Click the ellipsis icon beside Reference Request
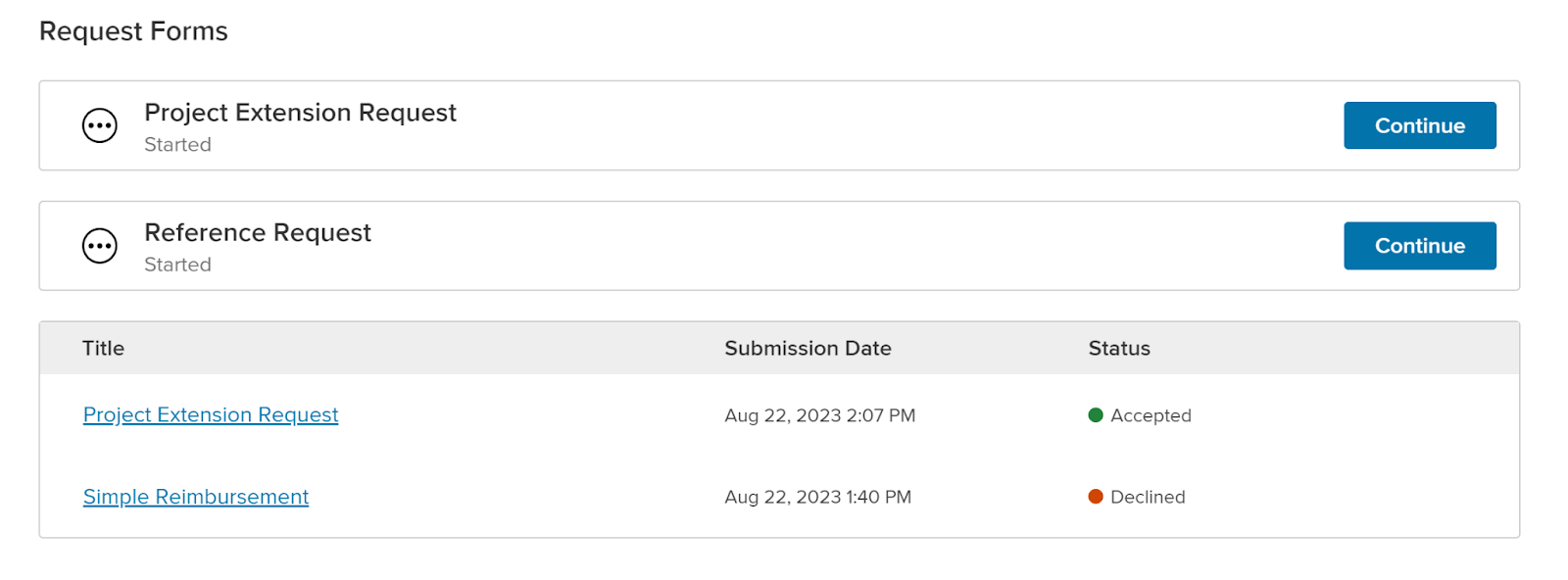 (x=99, y=246)
